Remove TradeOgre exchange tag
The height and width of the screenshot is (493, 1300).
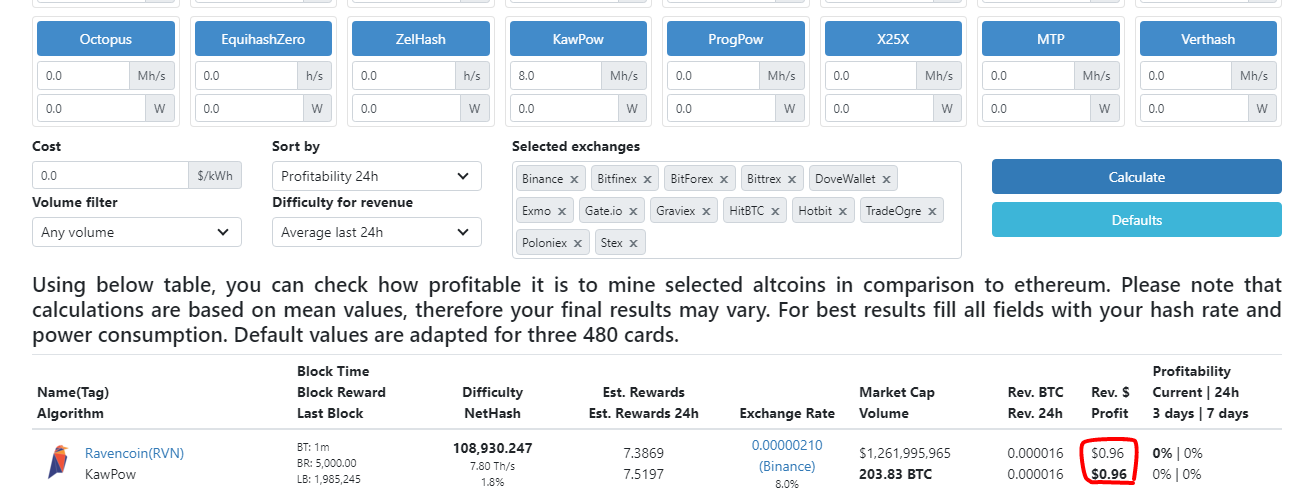(932, 212)
